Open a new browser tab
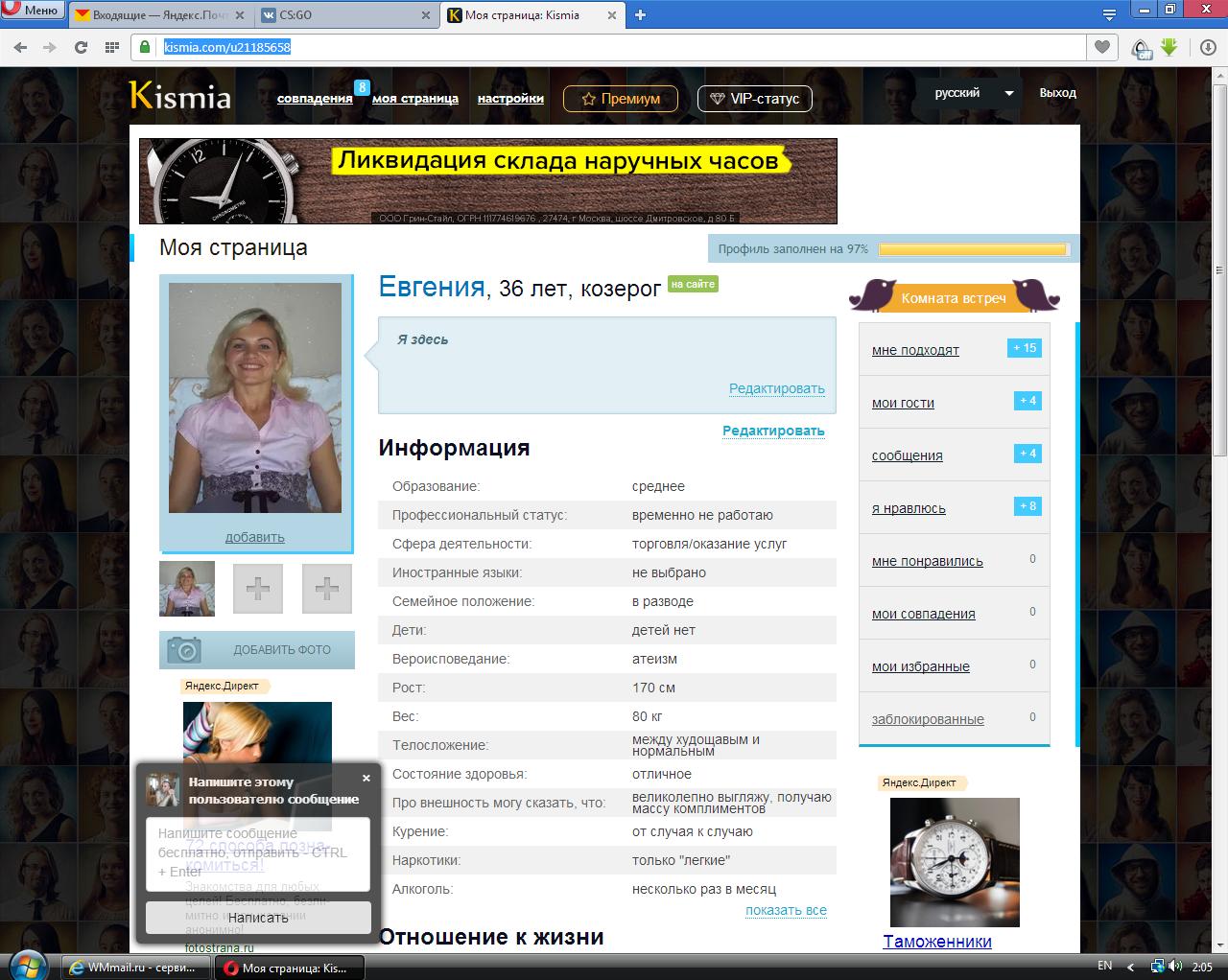1228x980 pixels. (x=640, y=15)
